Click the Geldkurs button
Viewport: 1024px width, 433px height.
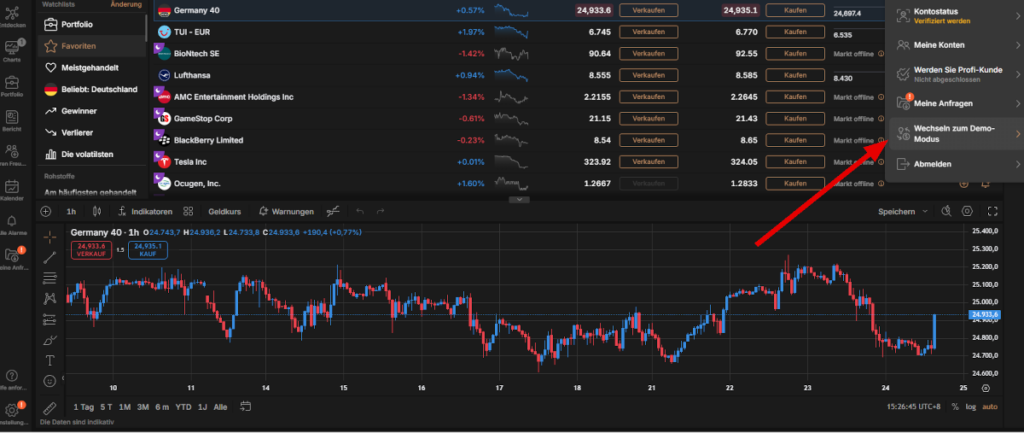(x=225, y=211)
